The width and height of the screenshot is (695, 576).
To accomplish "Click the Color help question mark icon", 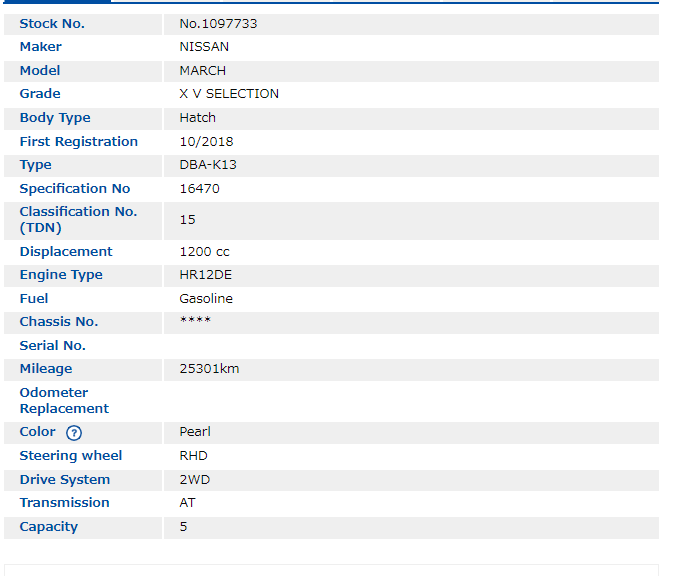I will (74, 433).
